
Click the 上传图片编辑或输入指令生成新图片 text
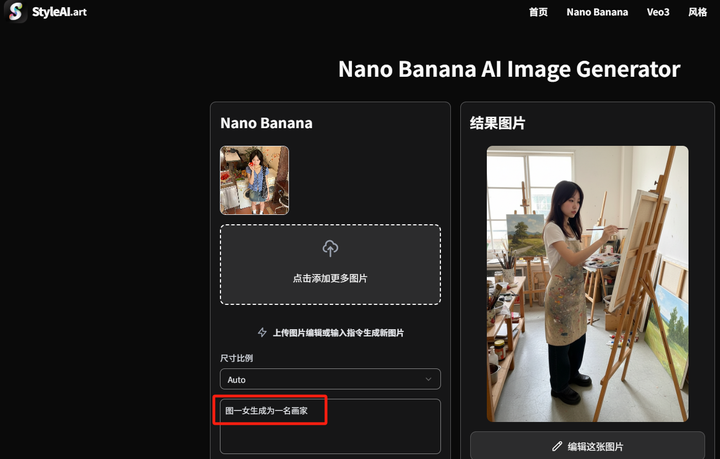(338, 333)
